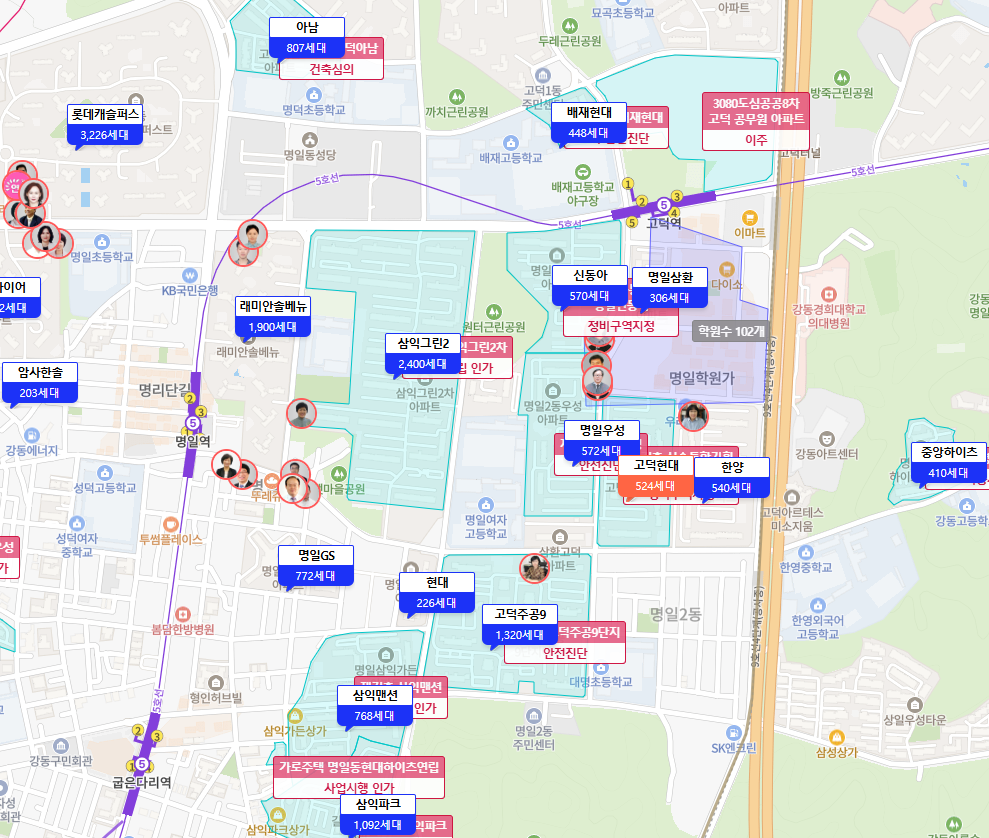Open the 롯데캐슬퍼스 3,226세대 marker

106,125
